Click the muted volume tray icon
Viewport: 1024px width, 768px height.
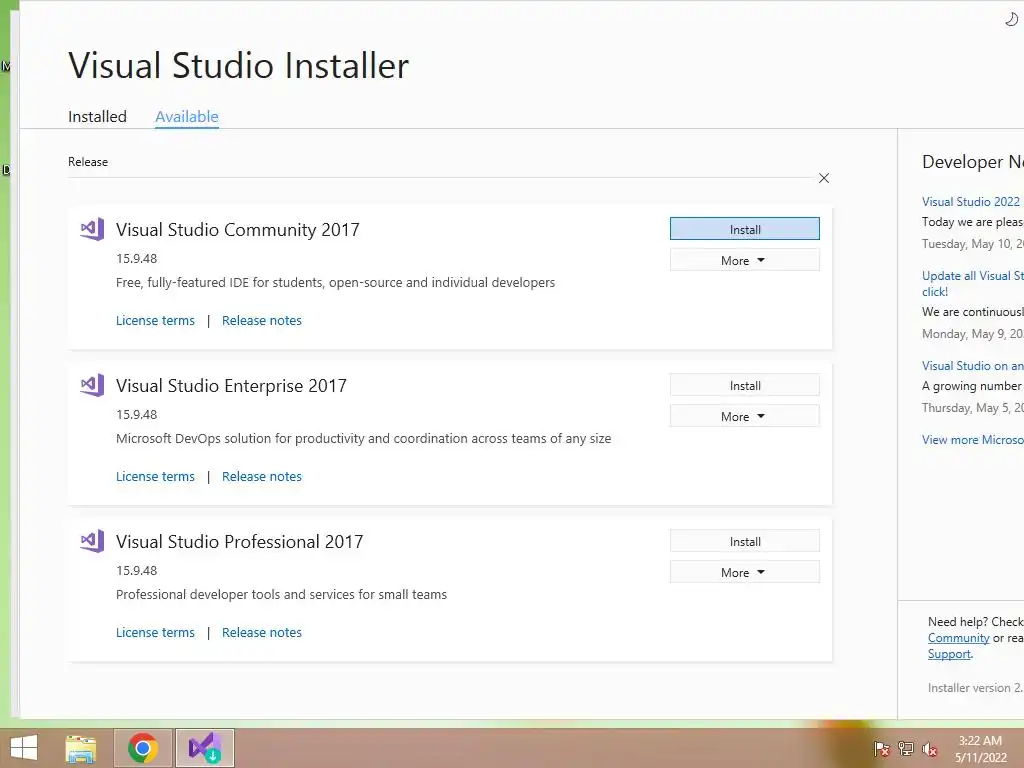930,749
